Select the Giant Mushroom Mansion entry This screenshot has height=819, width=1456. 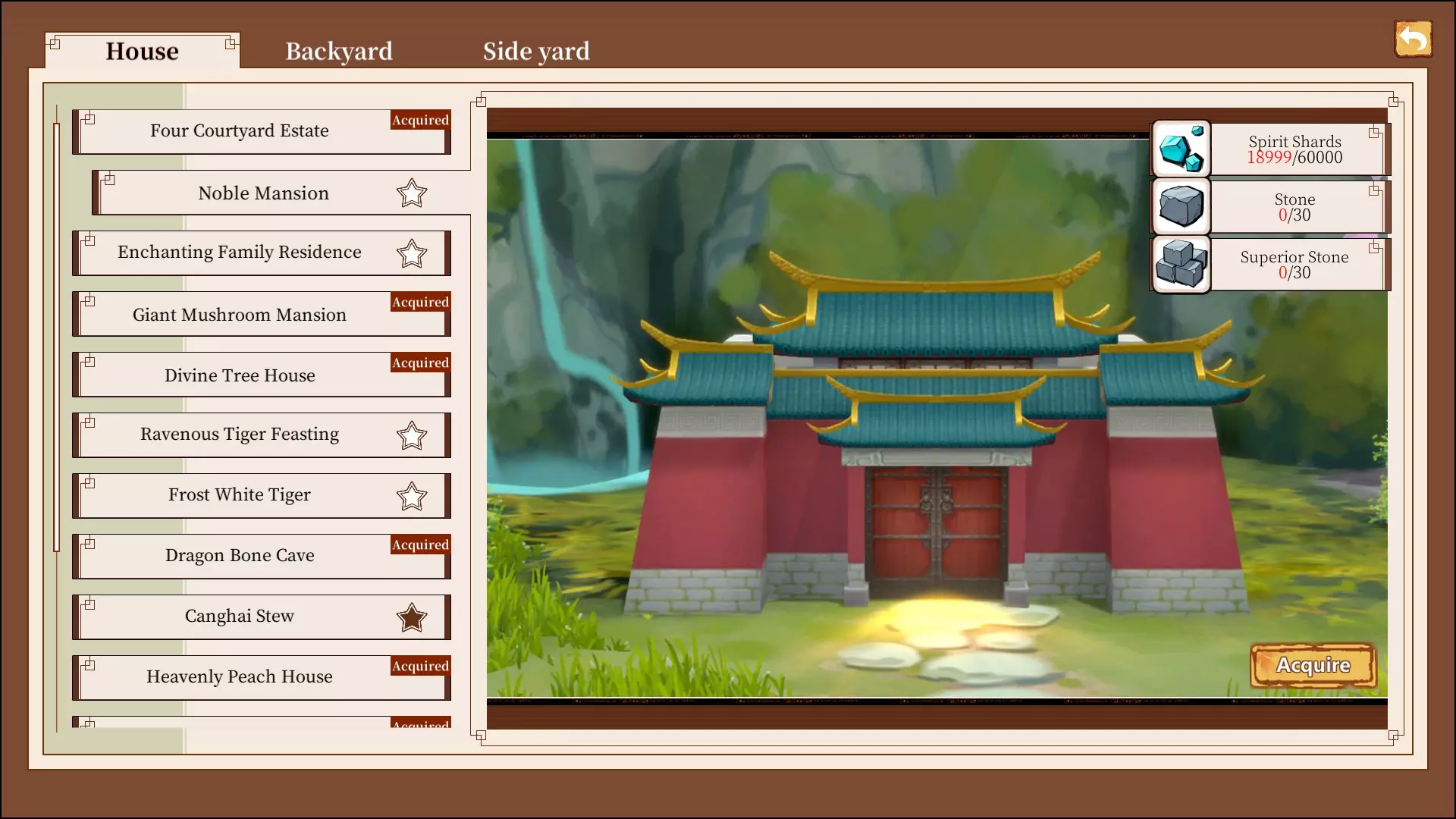click(240, 315)
